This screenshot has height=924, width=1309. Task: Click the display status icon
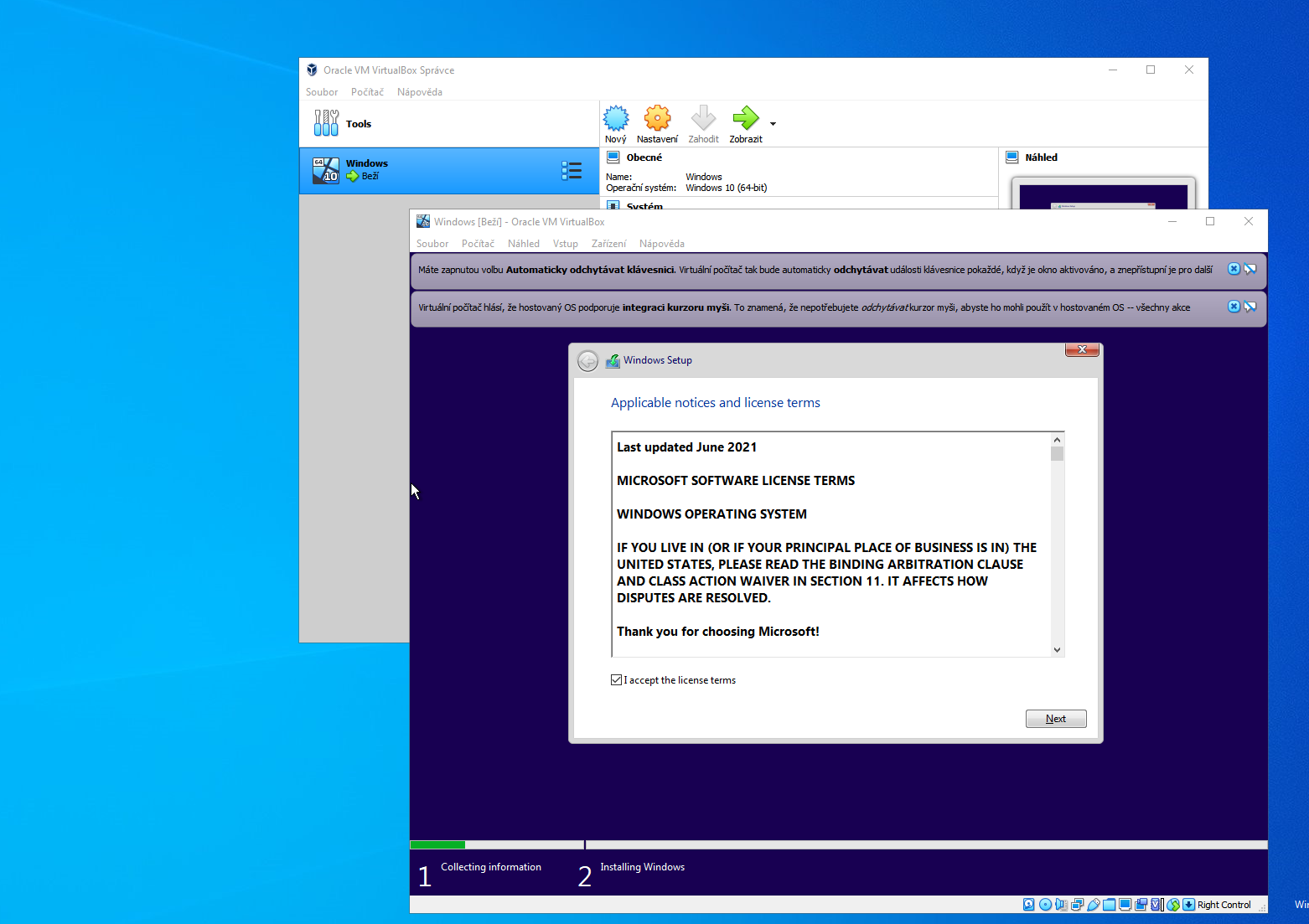pyautogui.click(x=1125, y=905)
